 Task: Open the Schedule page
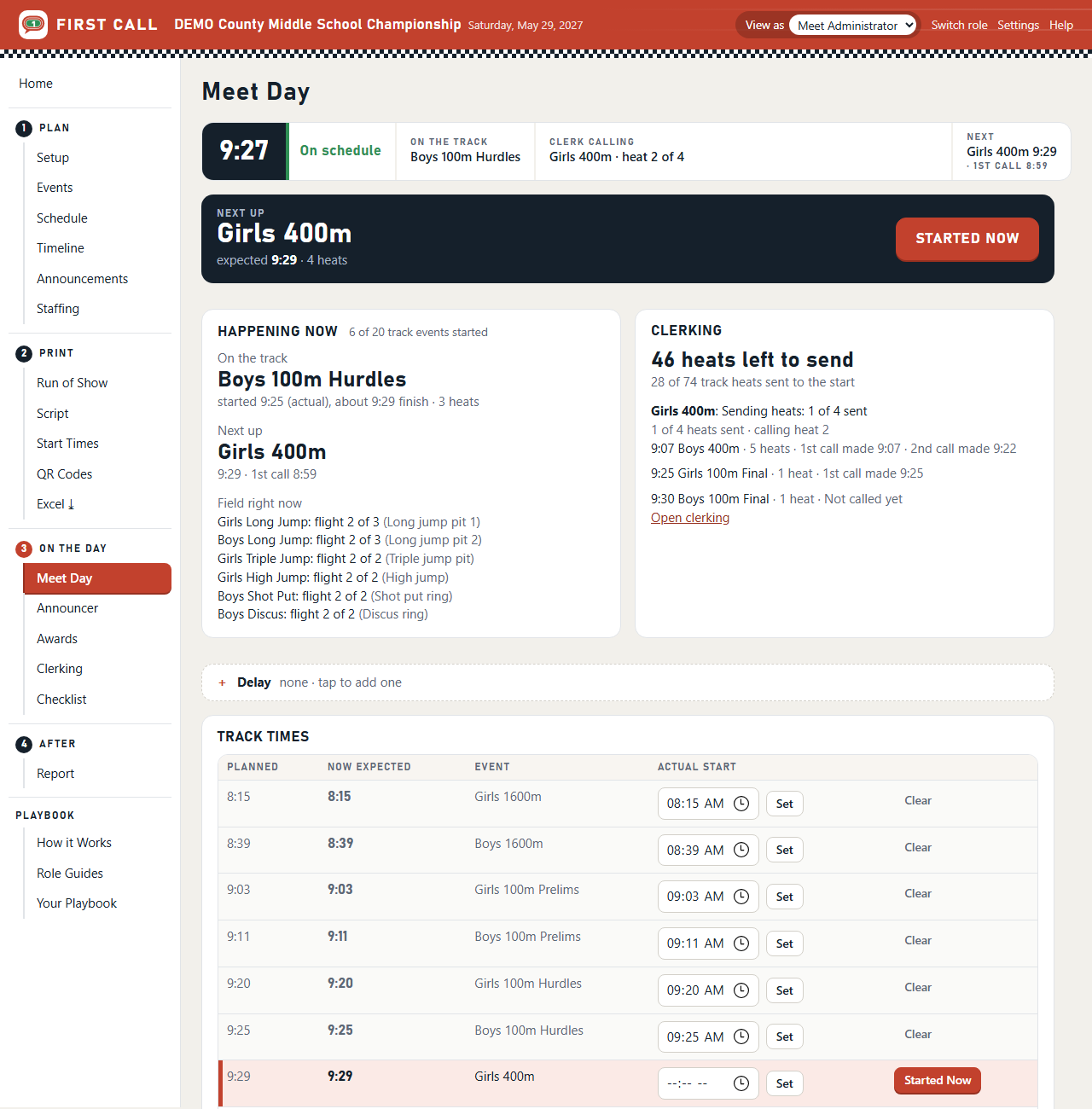point(62,218)
